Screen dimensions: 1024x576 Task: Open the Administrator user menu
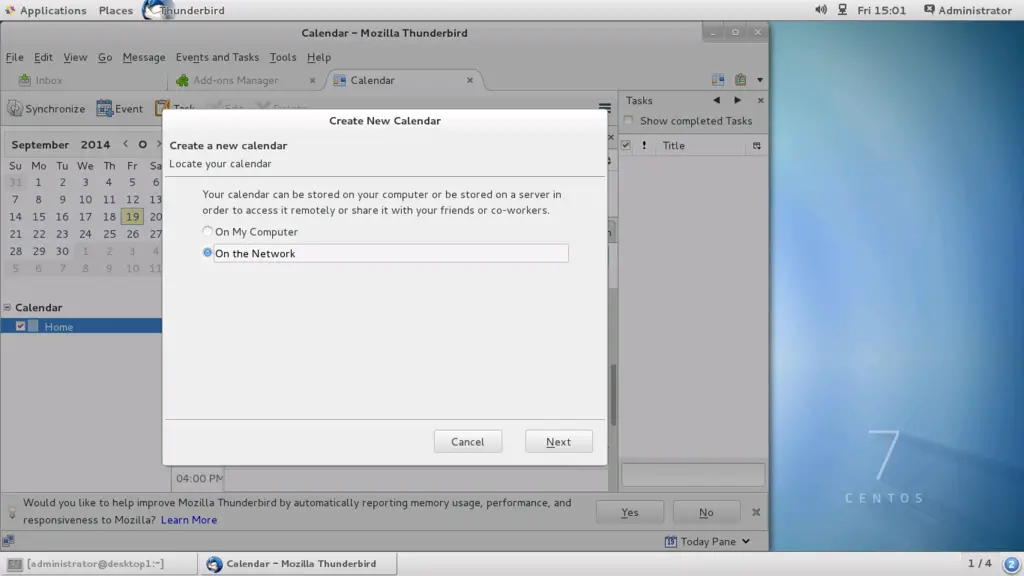click(x=968, y=10)
